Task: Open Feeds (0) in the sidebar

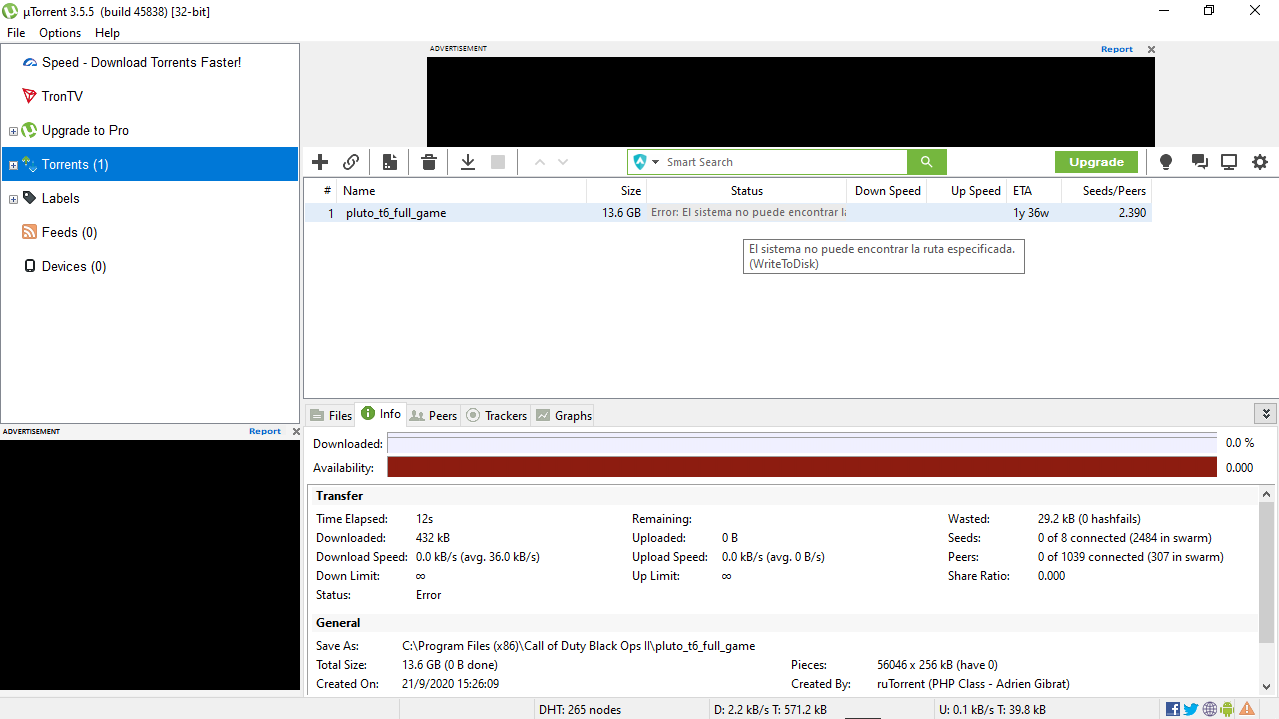Action: point(69,232)
